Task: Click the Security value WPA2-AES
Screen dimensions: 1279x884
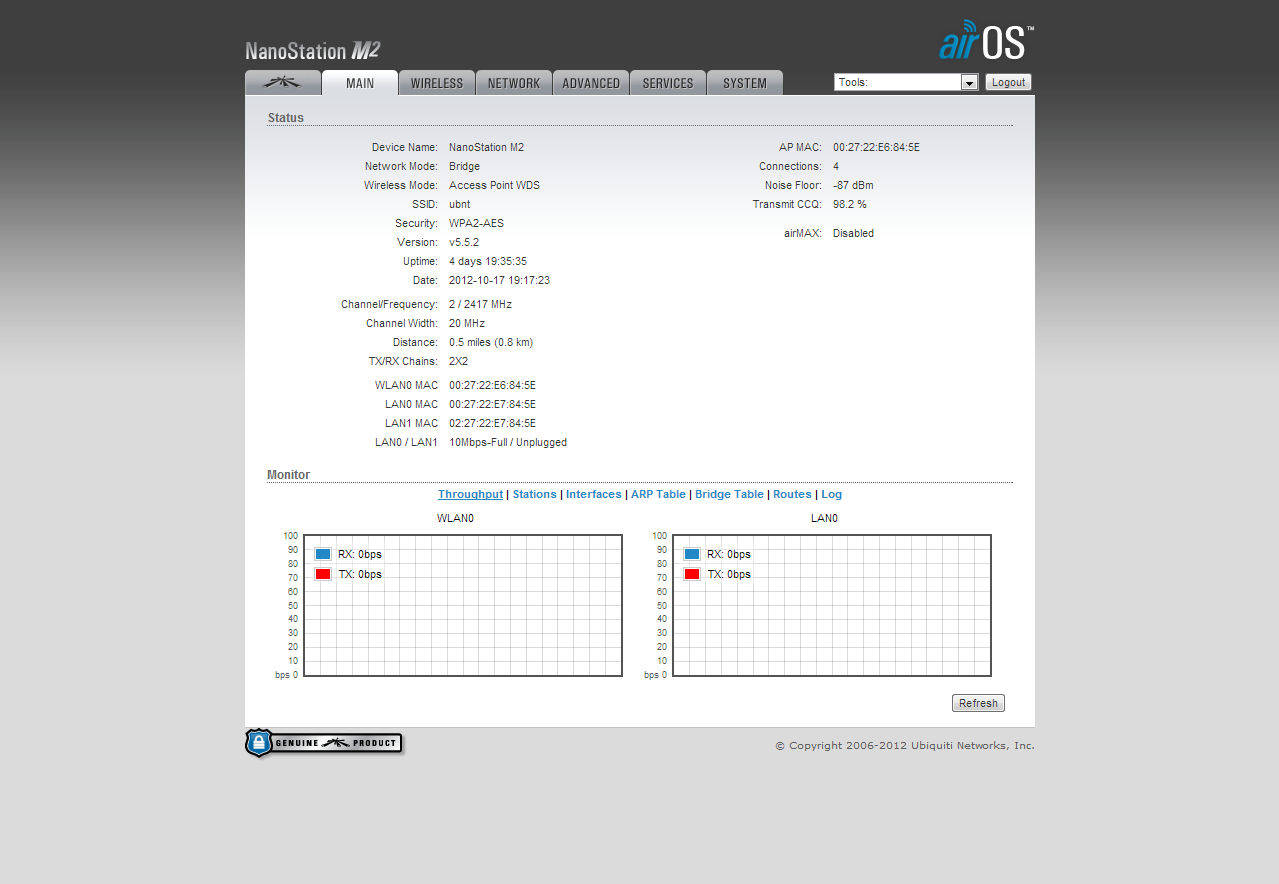Action: [x=476, y=223]
